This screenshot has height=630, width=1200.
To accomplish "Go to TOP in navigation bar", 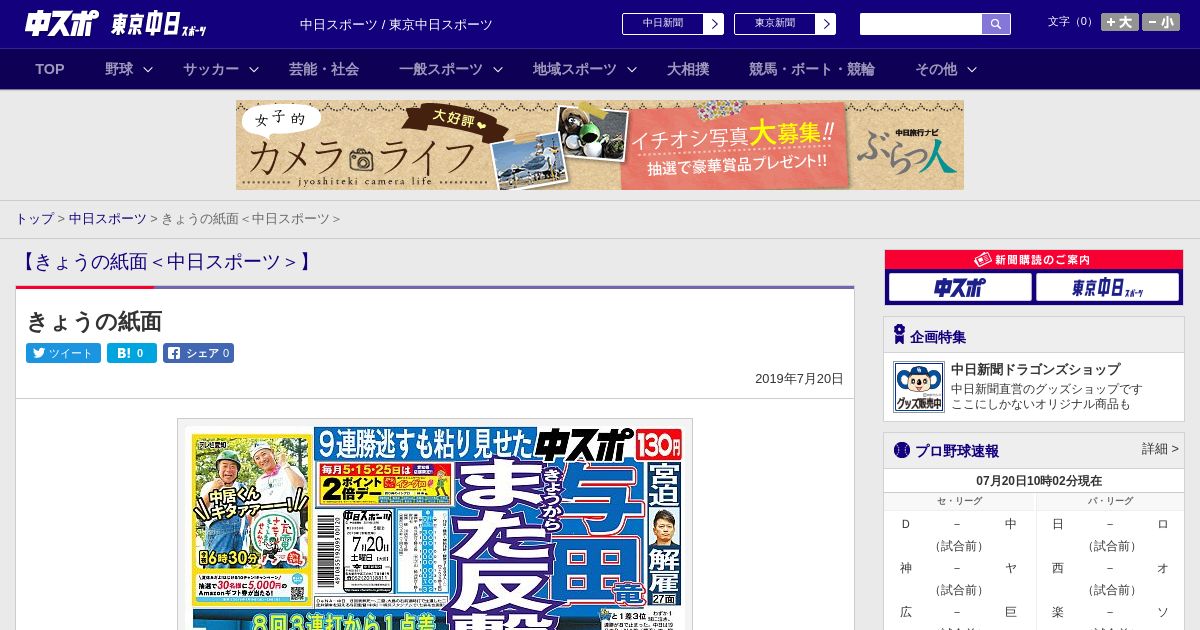I will (x=50, y=69).
